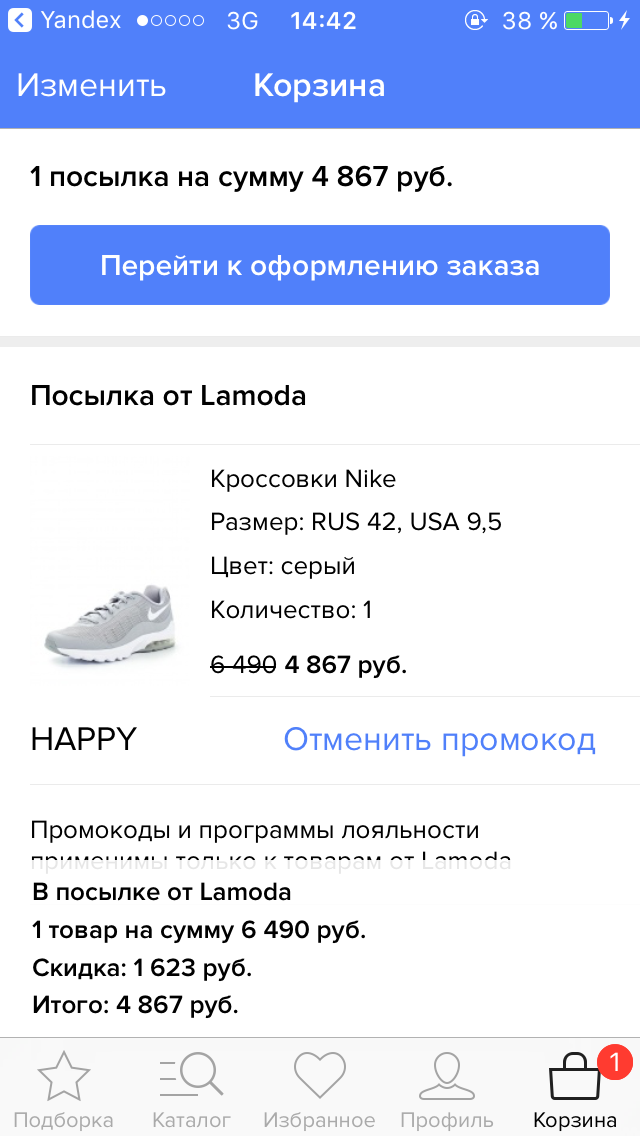
Task: Tap the Корзина bag icon
Action: 576,1080
